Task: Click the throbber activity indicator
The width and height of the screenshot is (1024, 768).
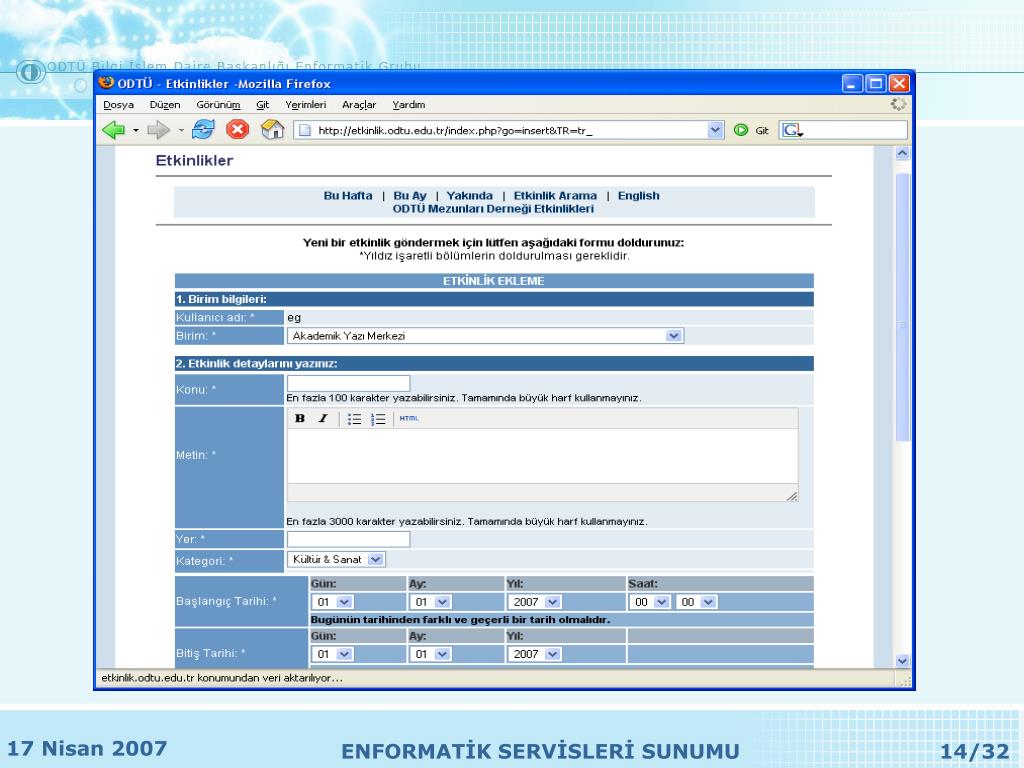Action: tap(899, 104)
